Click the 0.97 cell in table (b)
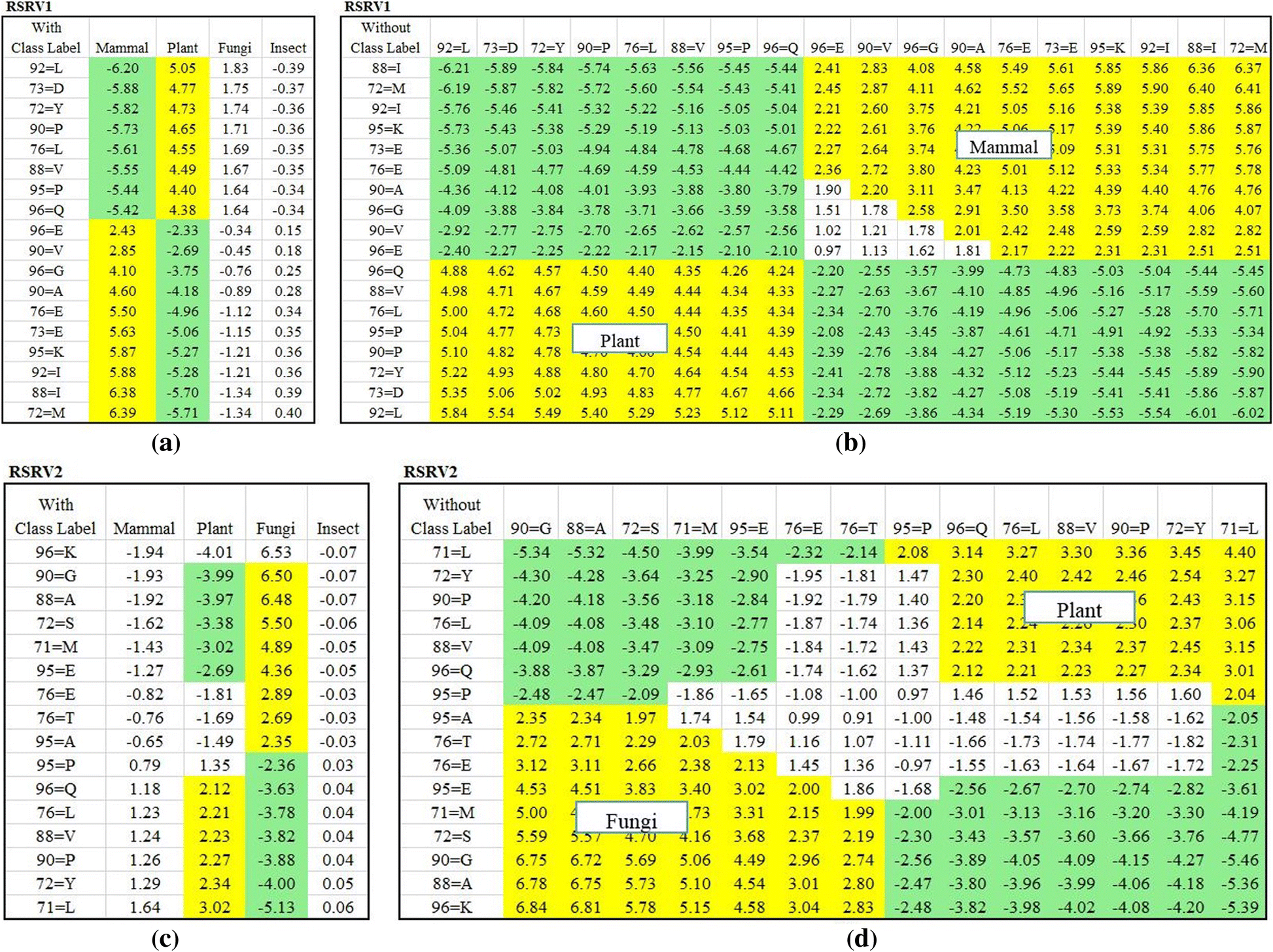This screenshot has width=1273, height=952. pyautogui.click(x=828, y=250)
